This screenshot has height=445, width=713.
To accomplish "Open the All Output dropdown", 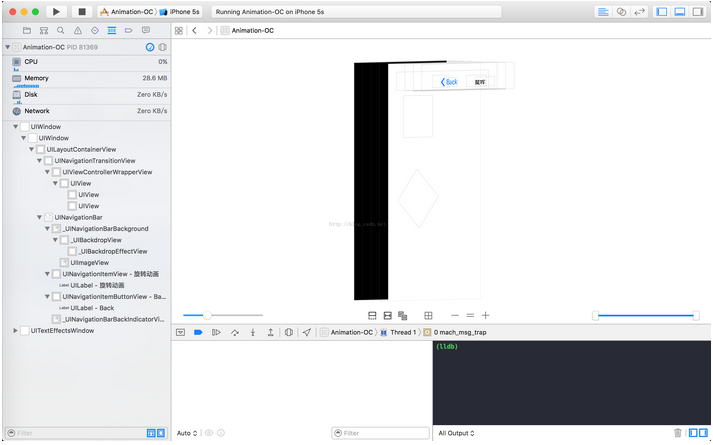I will 456,433.
